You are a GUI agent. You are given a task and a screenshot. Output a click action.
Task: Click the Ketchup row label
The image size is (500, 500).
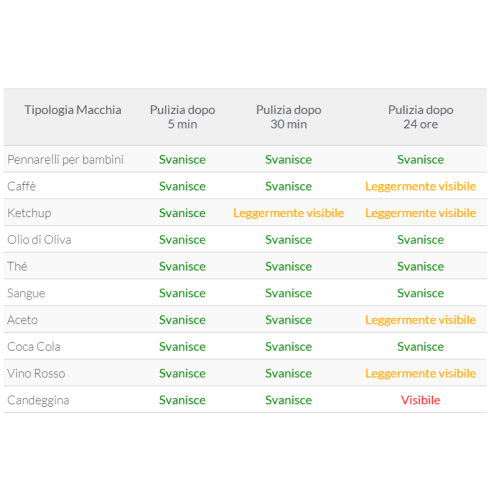pos(29,213)
